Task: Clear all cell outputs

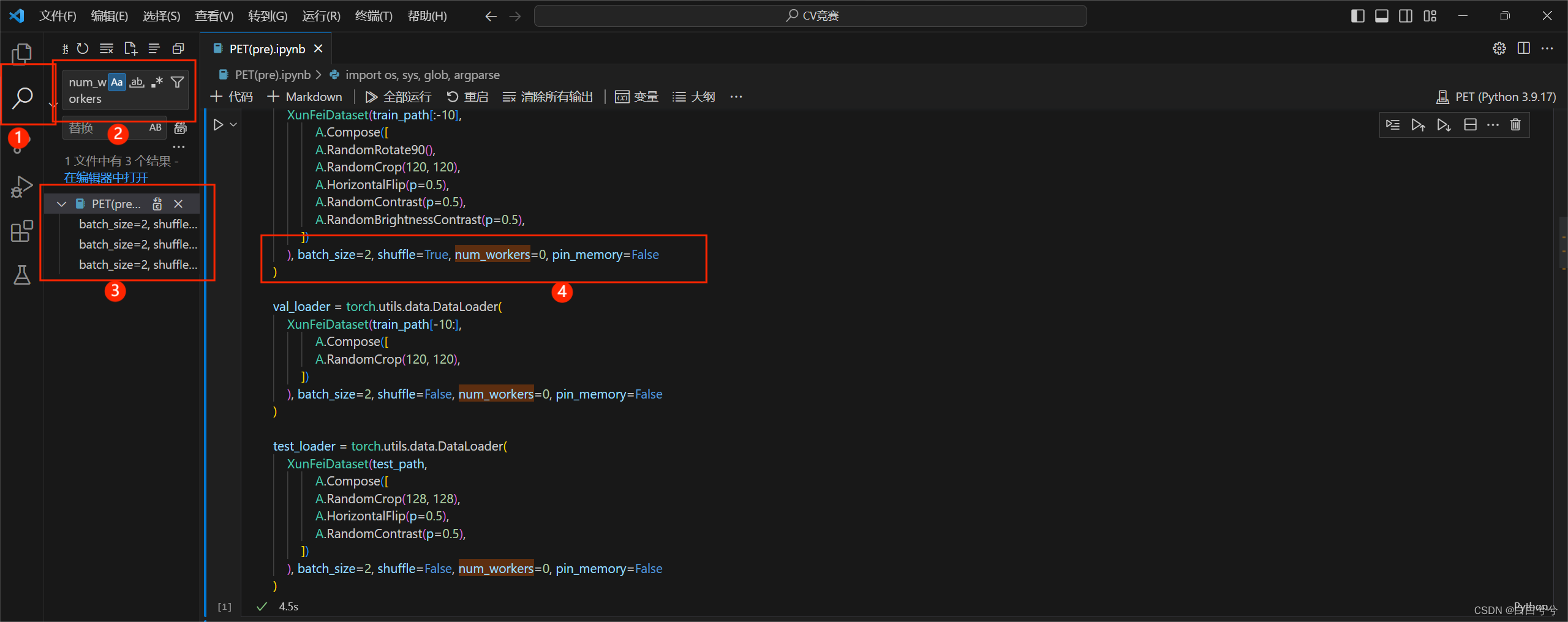Action: 548,97
